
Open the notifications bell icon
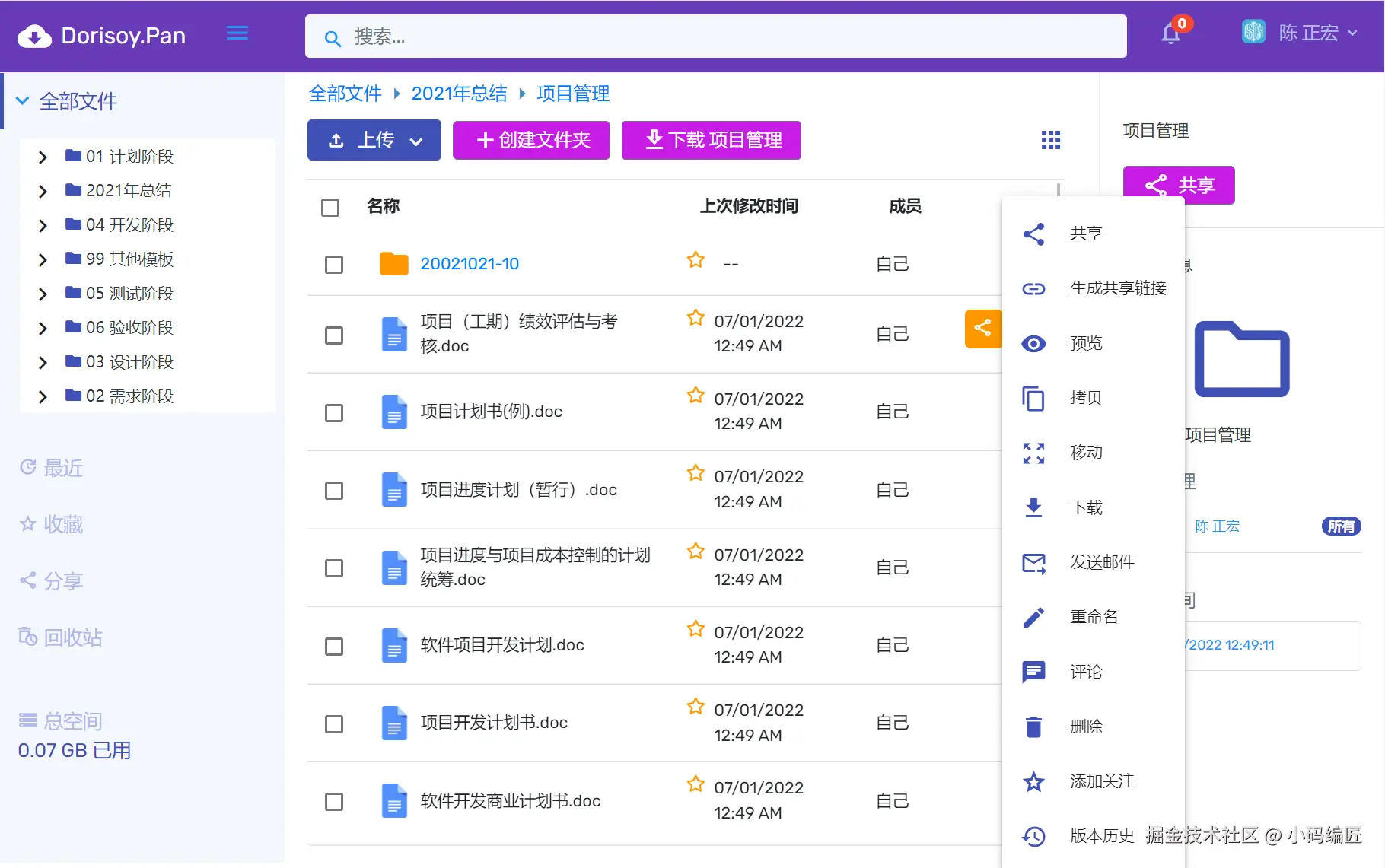(1170, 34)
